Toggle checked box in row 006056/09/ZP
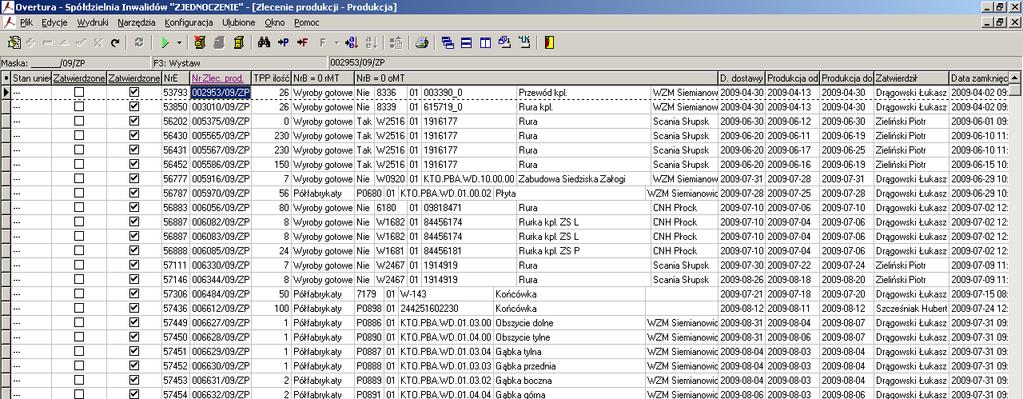This screenshot has width=1023, height=399. [134, 207]
